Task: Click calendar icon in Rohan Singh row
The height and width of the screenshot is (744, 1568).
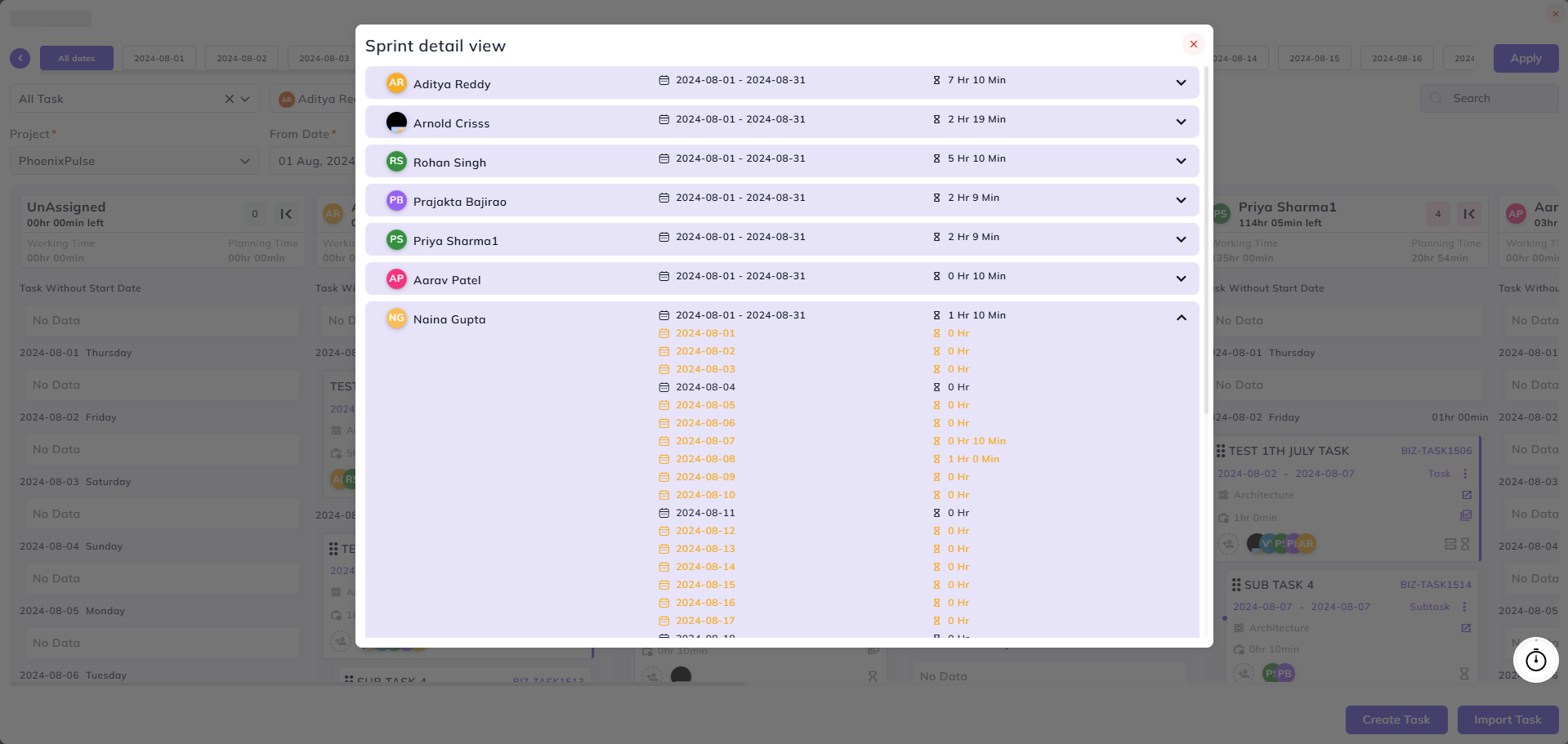Action: pyautogui.click(x=664, y=158)
